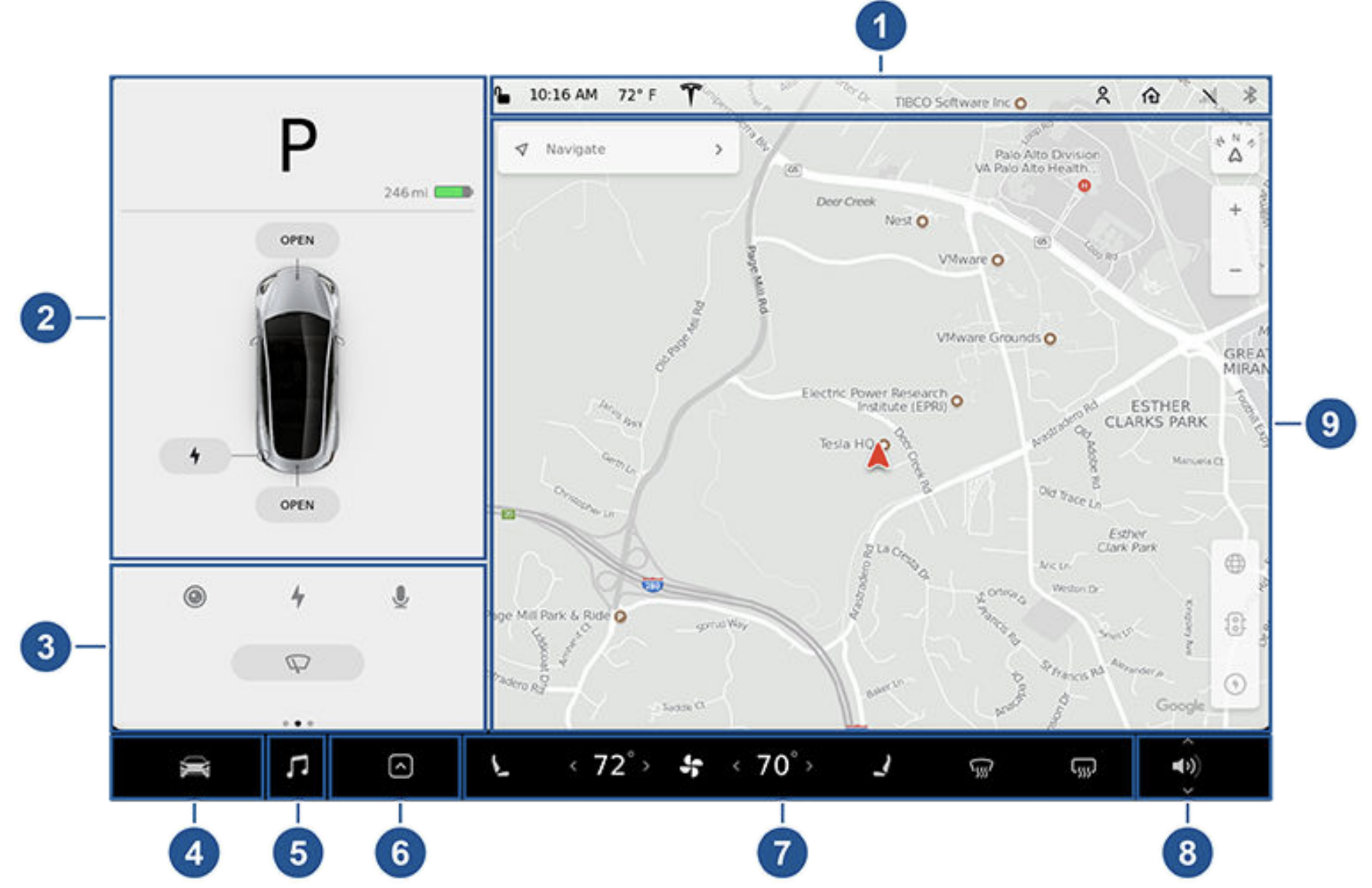Tap the Tesla T logo
This screenshot has width=1372, height=888.
(x=691, y=94)
